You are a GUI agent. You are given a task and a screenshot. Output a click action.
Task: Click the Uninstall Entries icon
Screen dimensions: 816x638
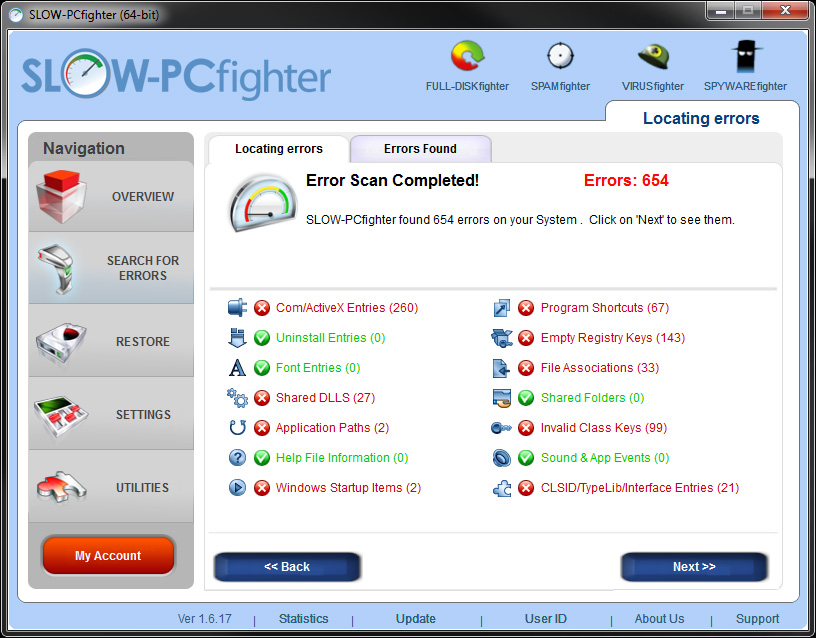click(237, 338)
